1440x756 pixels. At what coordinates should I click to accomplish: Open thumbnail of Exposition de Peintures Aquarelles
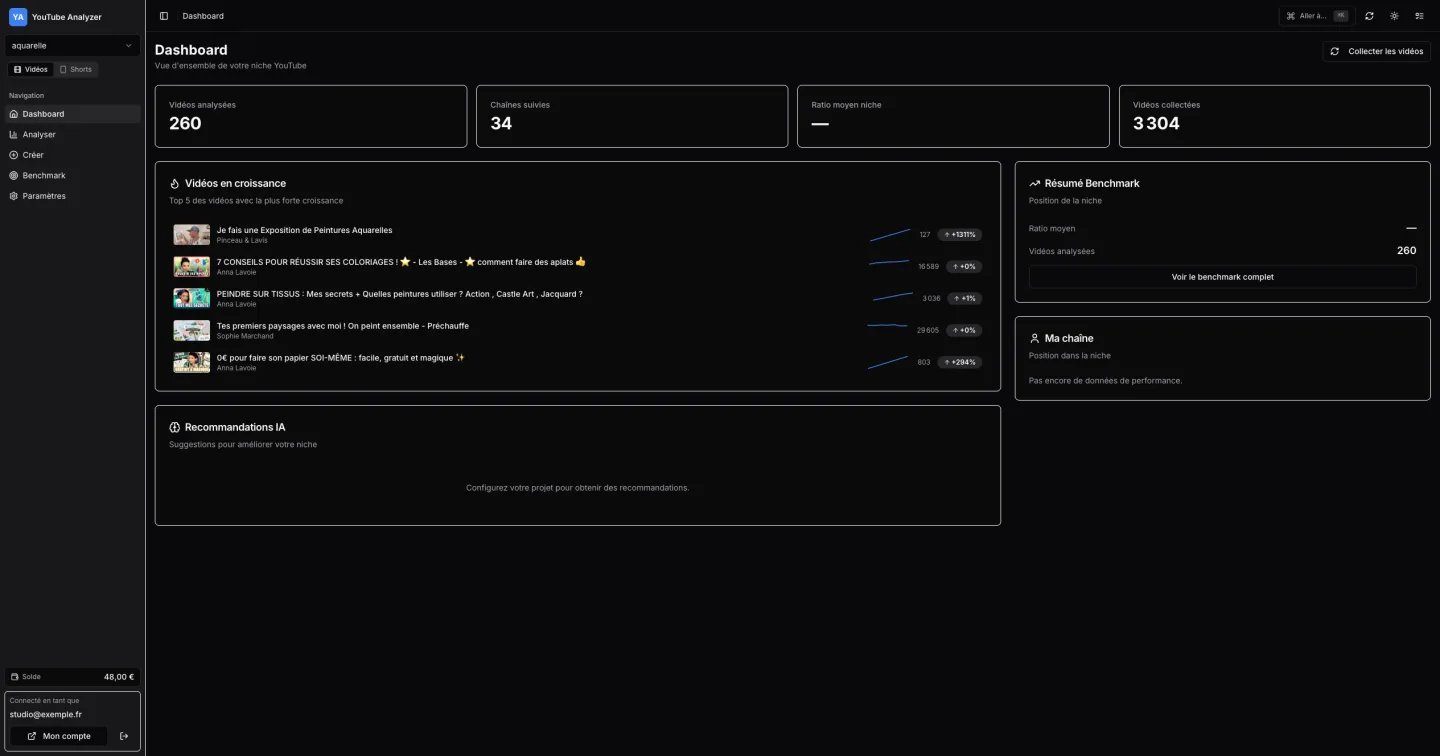[x=192, y=235]
